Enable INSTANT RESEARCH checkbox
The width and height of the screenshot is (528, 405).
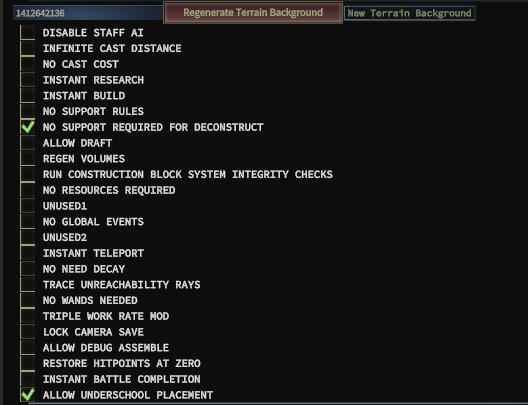point(28,80)
